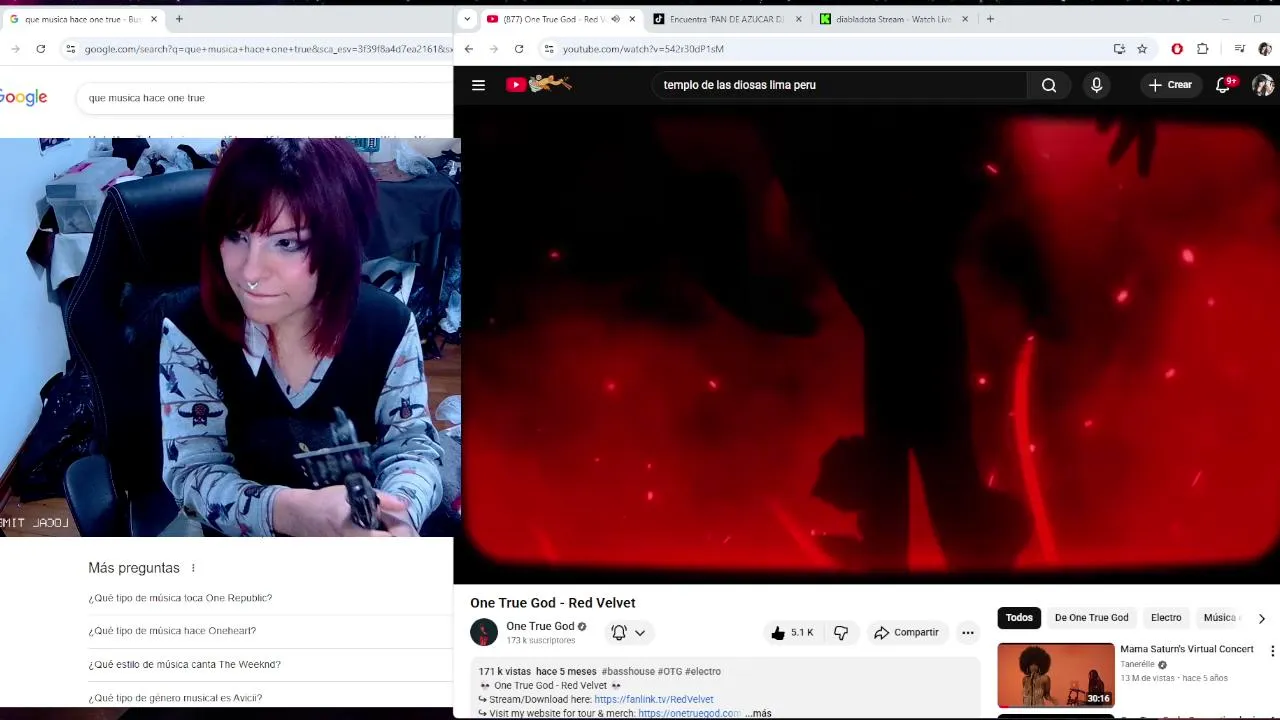The width and height of the screenshot is (1280, 720).
Task: Go forward in the Google window
Action: (x=15, y=48)
